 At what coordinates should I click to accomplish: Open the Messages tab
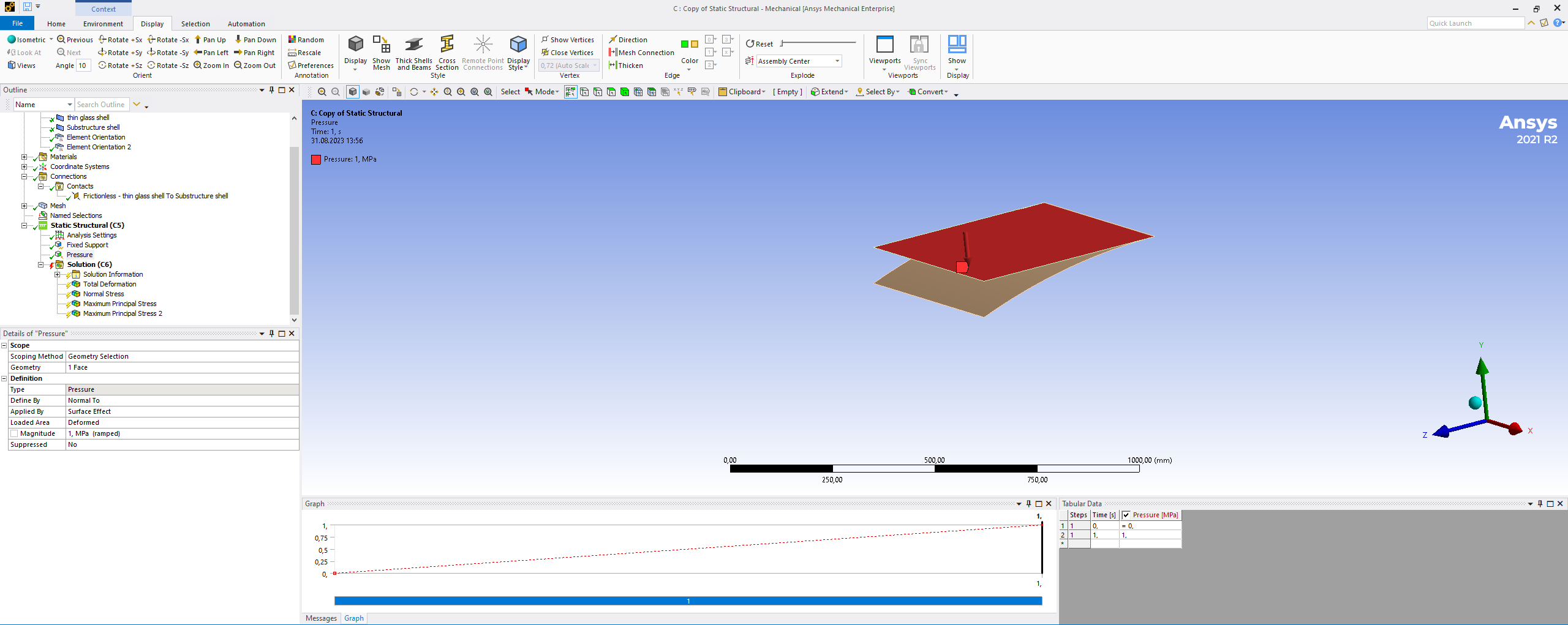point(321,618)
